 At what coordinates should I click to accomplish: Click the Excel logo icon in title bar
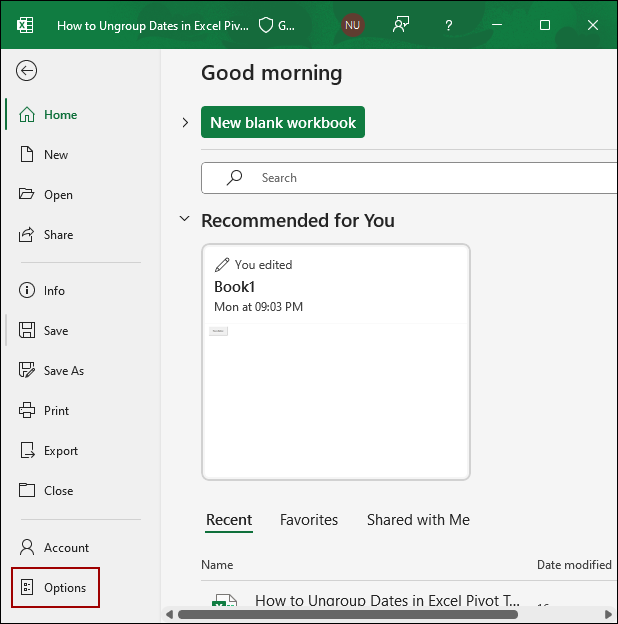click(x=25, y=25)
